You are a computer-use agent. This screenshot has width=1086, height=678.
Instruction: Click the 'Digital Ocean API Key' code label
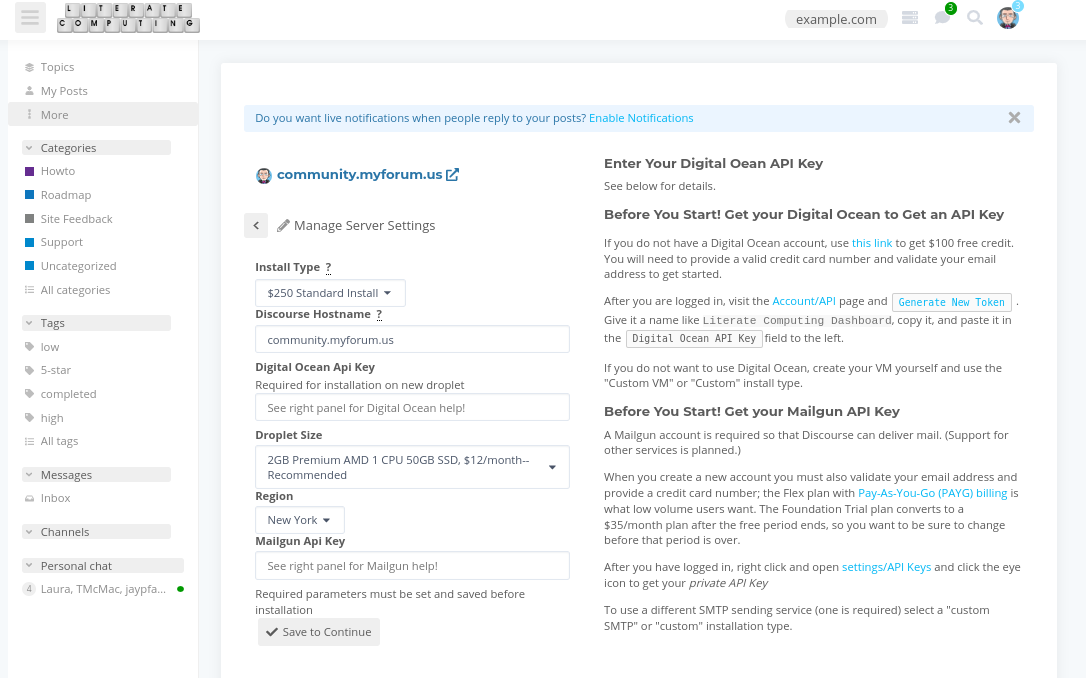click(x=694, y=339)
